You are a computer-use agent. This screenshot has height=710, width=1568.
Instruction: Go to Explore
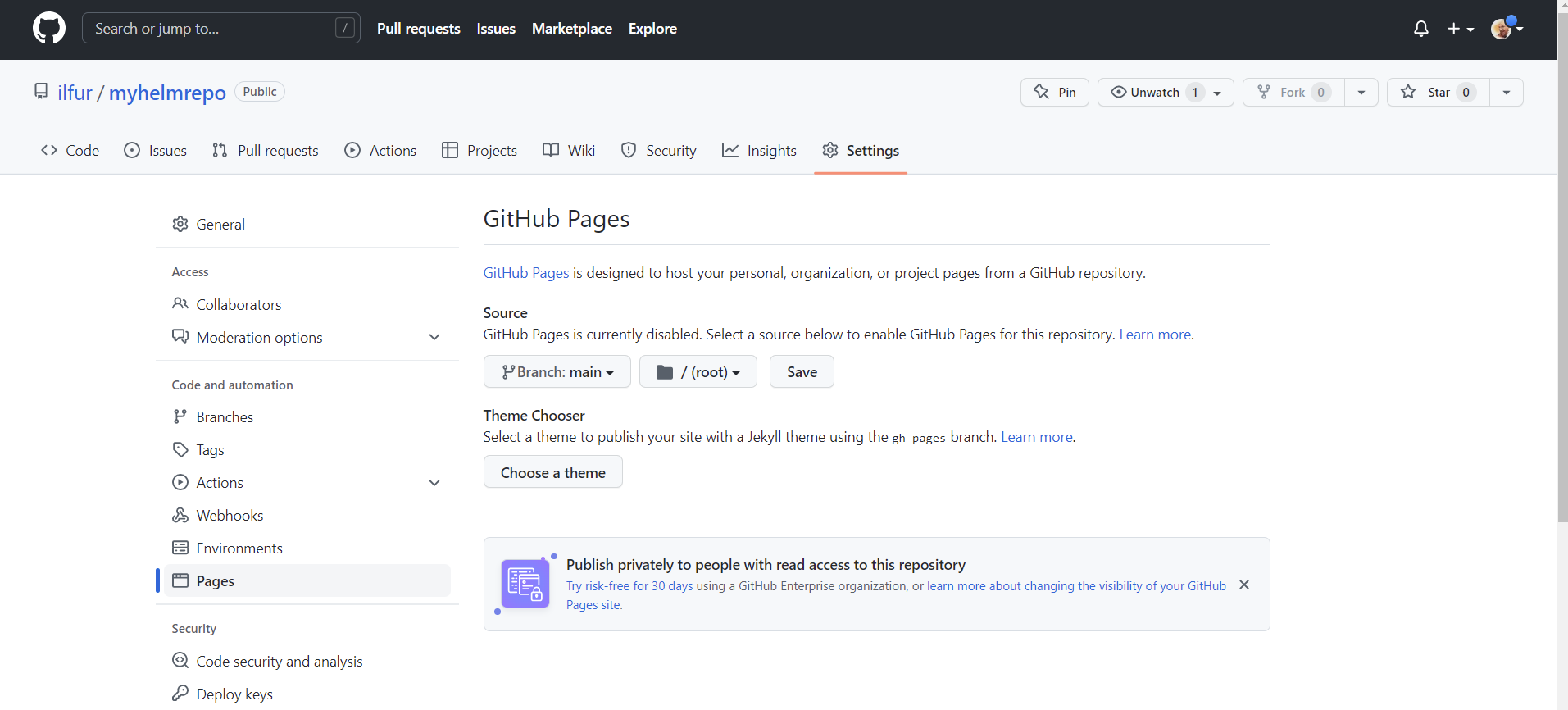[x=652, y=29]
